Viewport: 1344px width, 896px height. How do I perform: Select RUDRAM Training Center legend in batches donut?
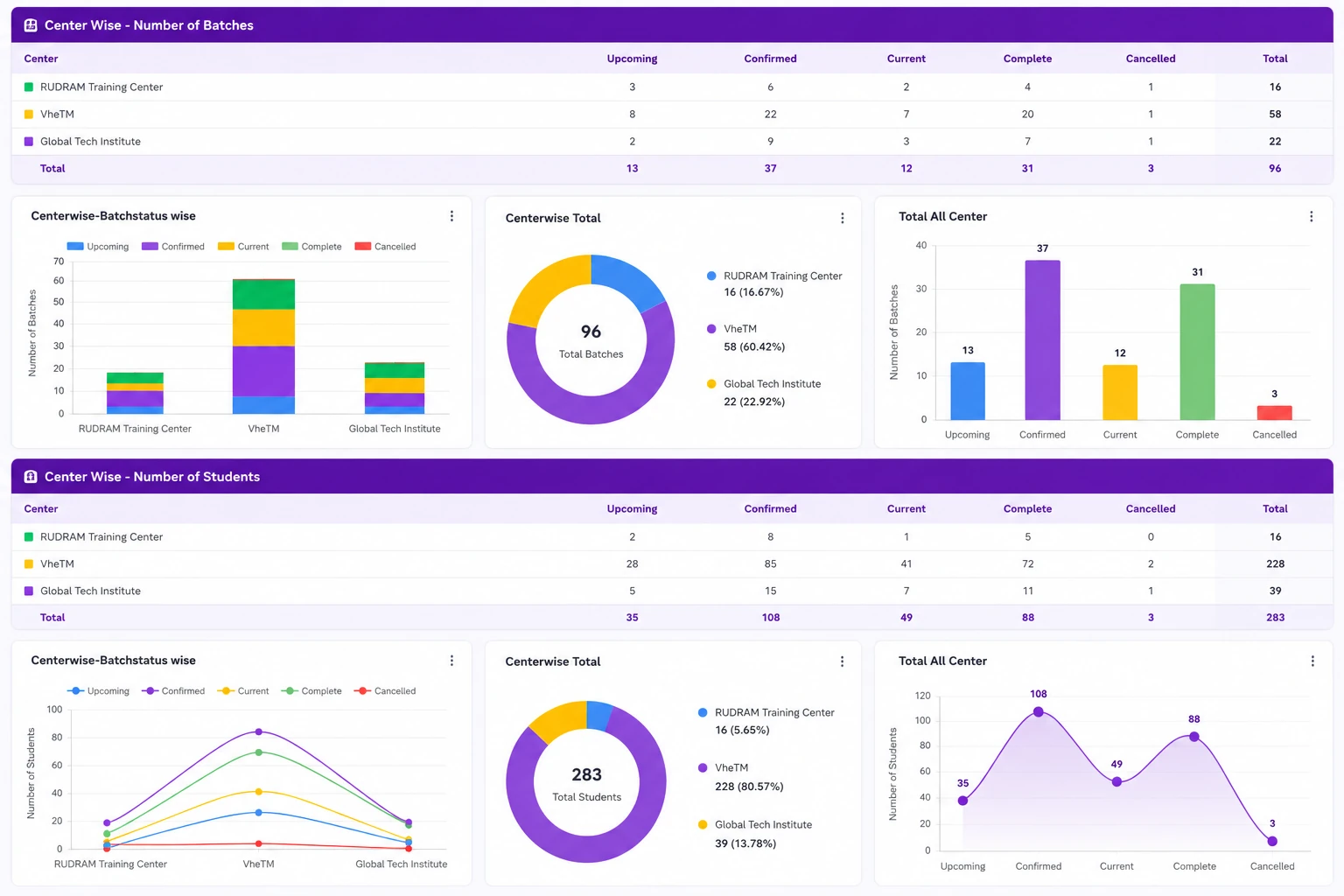coord(774,283)
